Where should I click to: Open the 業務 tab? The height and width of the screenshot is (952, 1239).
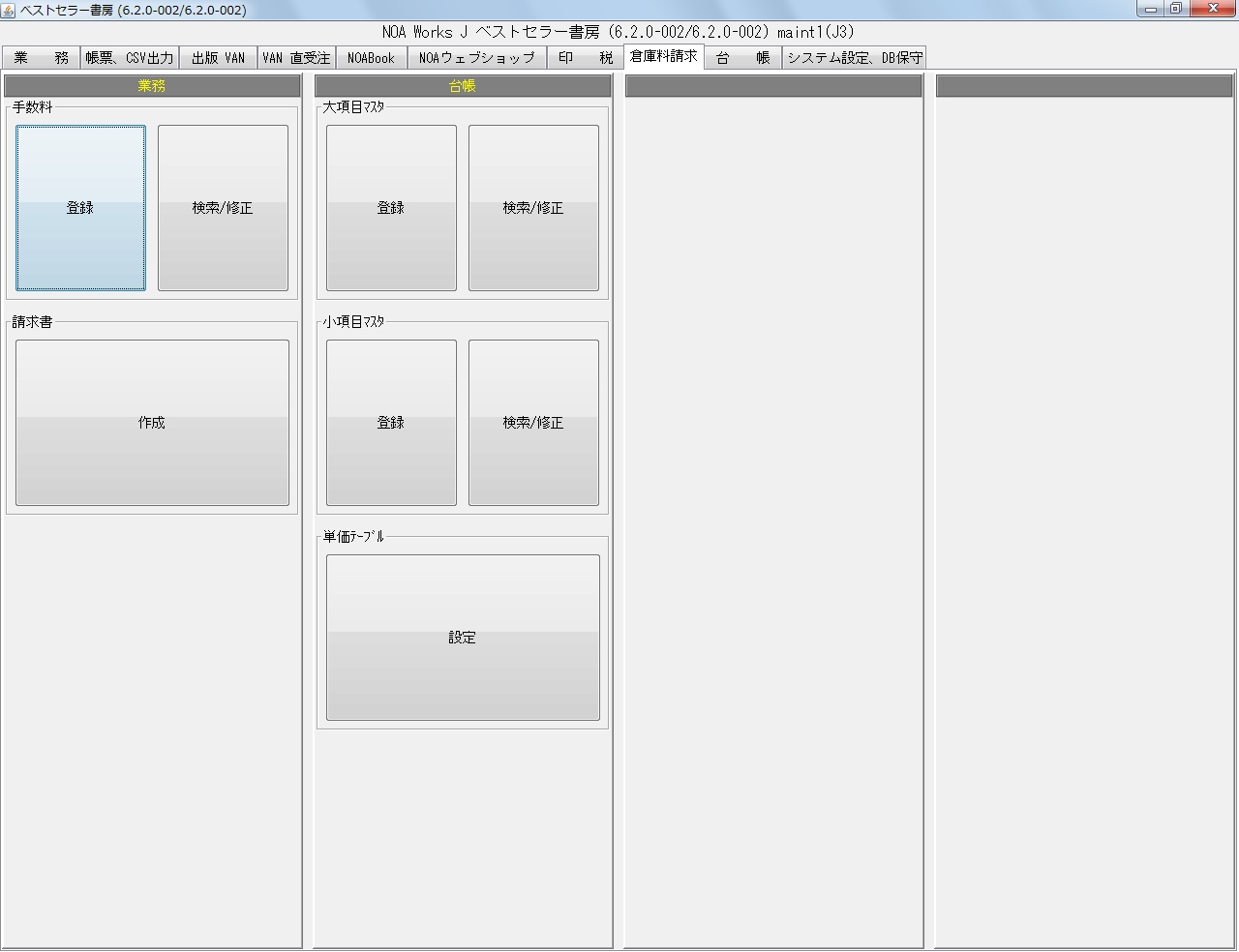click(x=41, y=58)
